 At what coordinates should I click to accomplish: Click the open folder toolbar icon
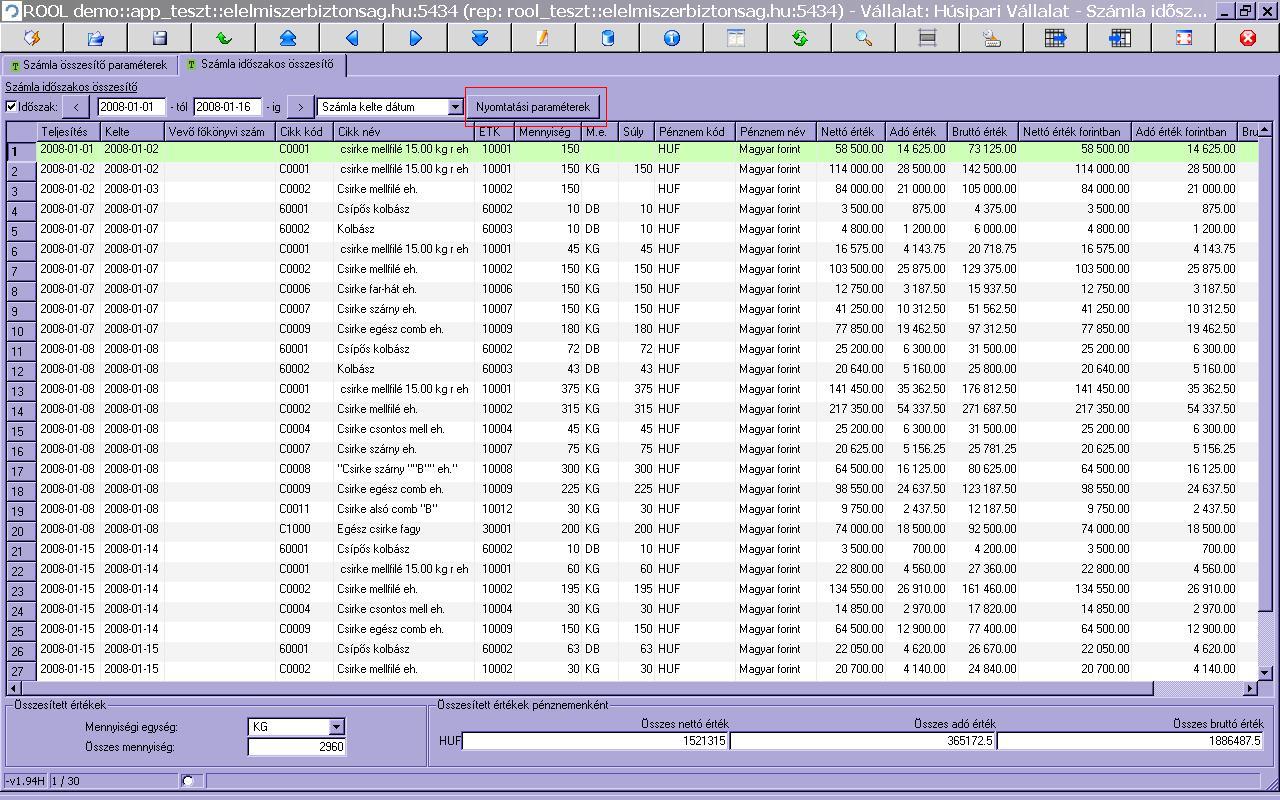coord(96,38)
